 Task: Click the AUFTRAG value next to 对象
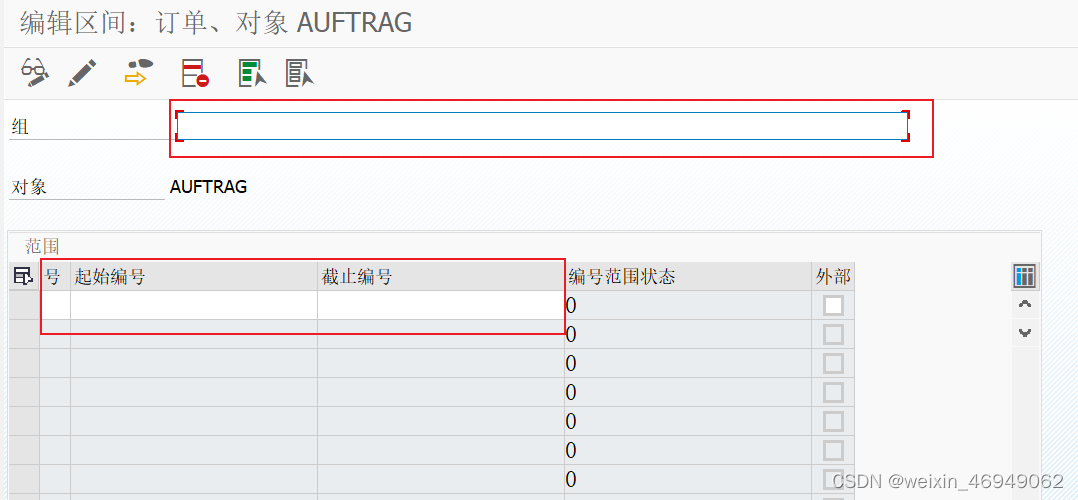click(x=208, y=186)
